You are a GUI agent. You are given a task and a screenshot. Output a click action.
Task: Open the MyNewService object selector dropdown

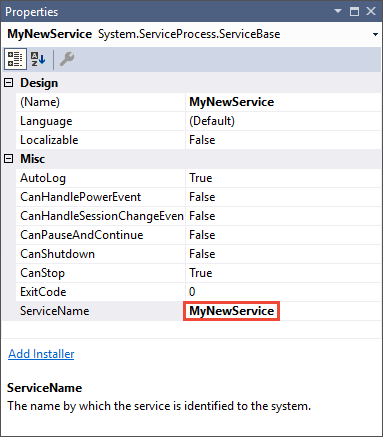coord(375,34)
